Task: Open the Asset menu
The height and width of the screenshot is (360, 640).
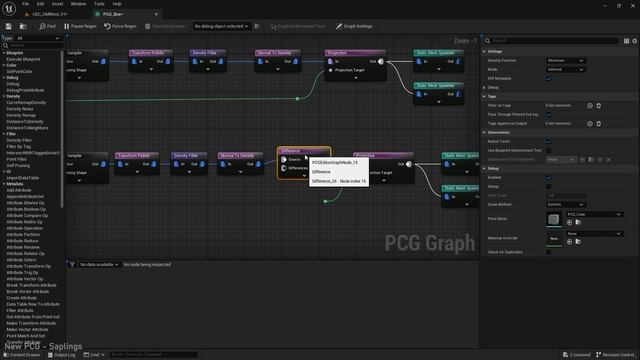Action: tap(57, 4)
